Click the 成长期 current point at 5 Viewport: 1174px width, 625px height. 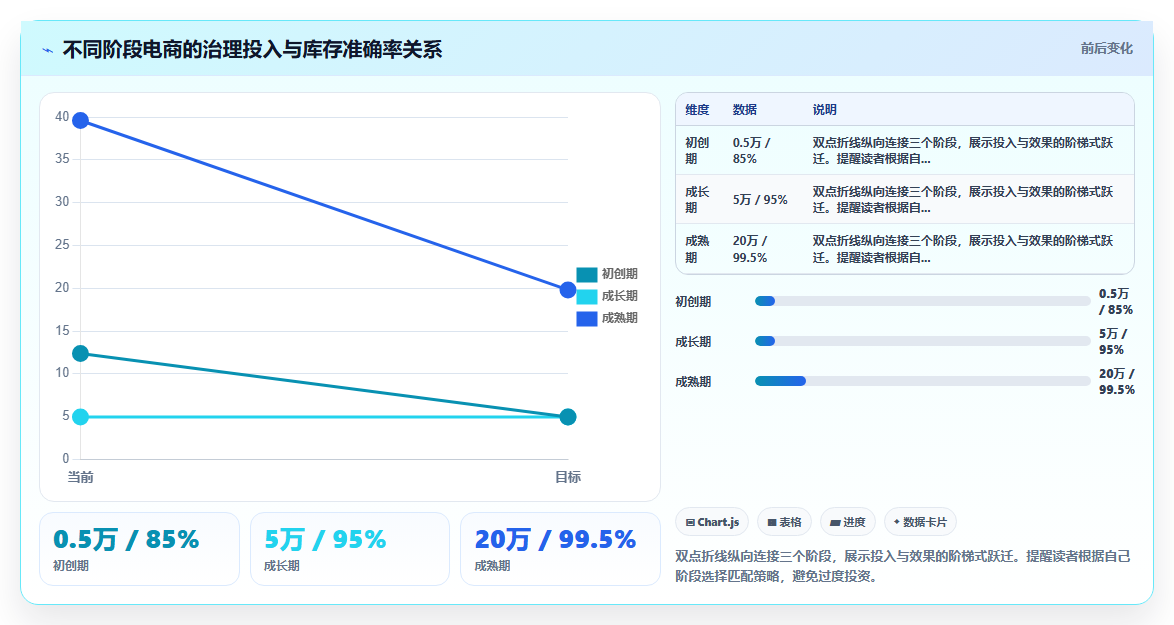coord(80,417)
